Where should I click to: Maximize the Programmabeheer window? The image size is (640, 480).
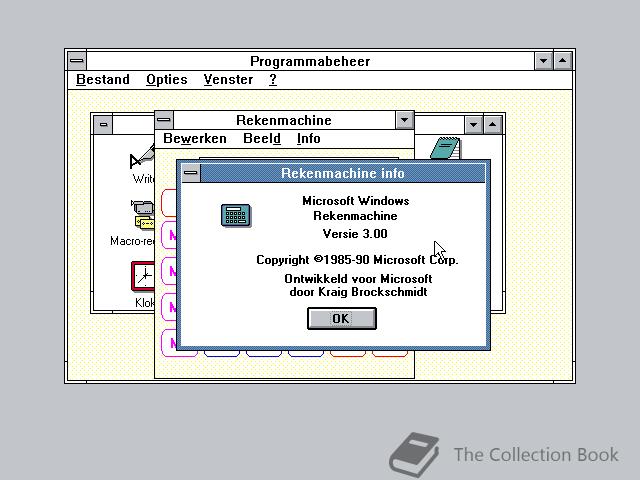562,61
